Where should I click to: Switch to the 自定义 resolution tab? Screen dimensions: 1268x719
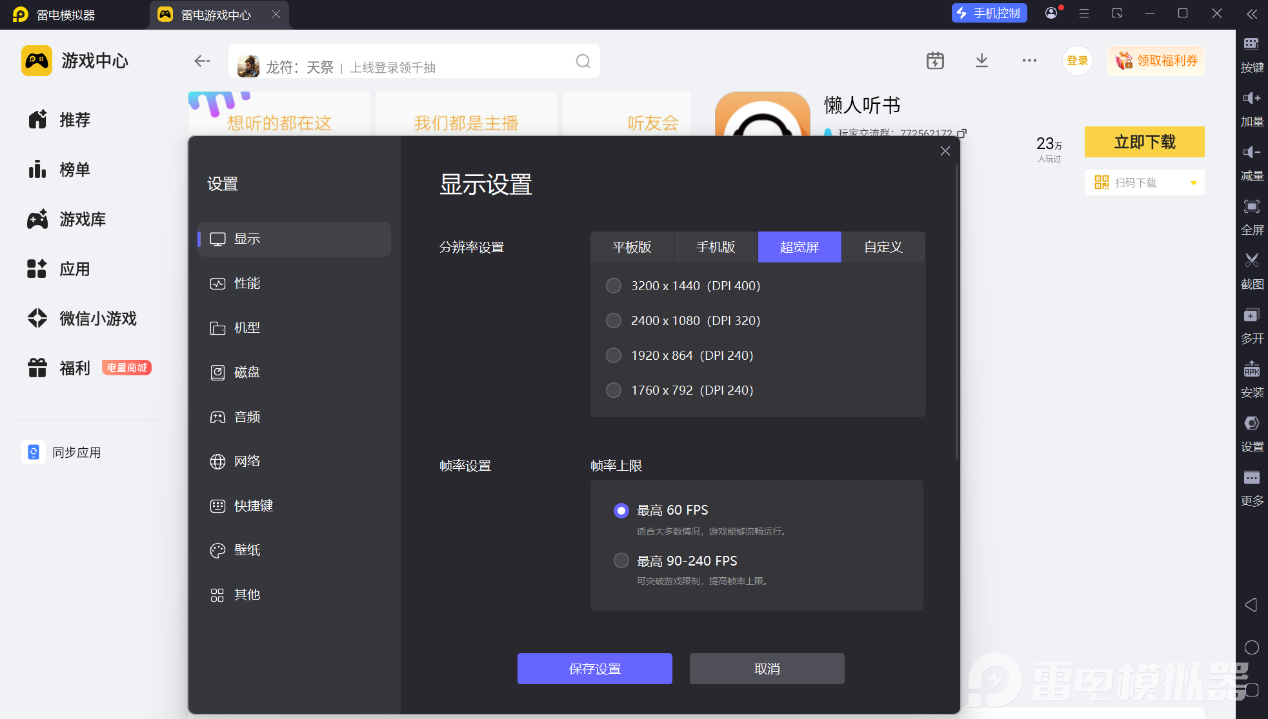(x=883, y=247)
